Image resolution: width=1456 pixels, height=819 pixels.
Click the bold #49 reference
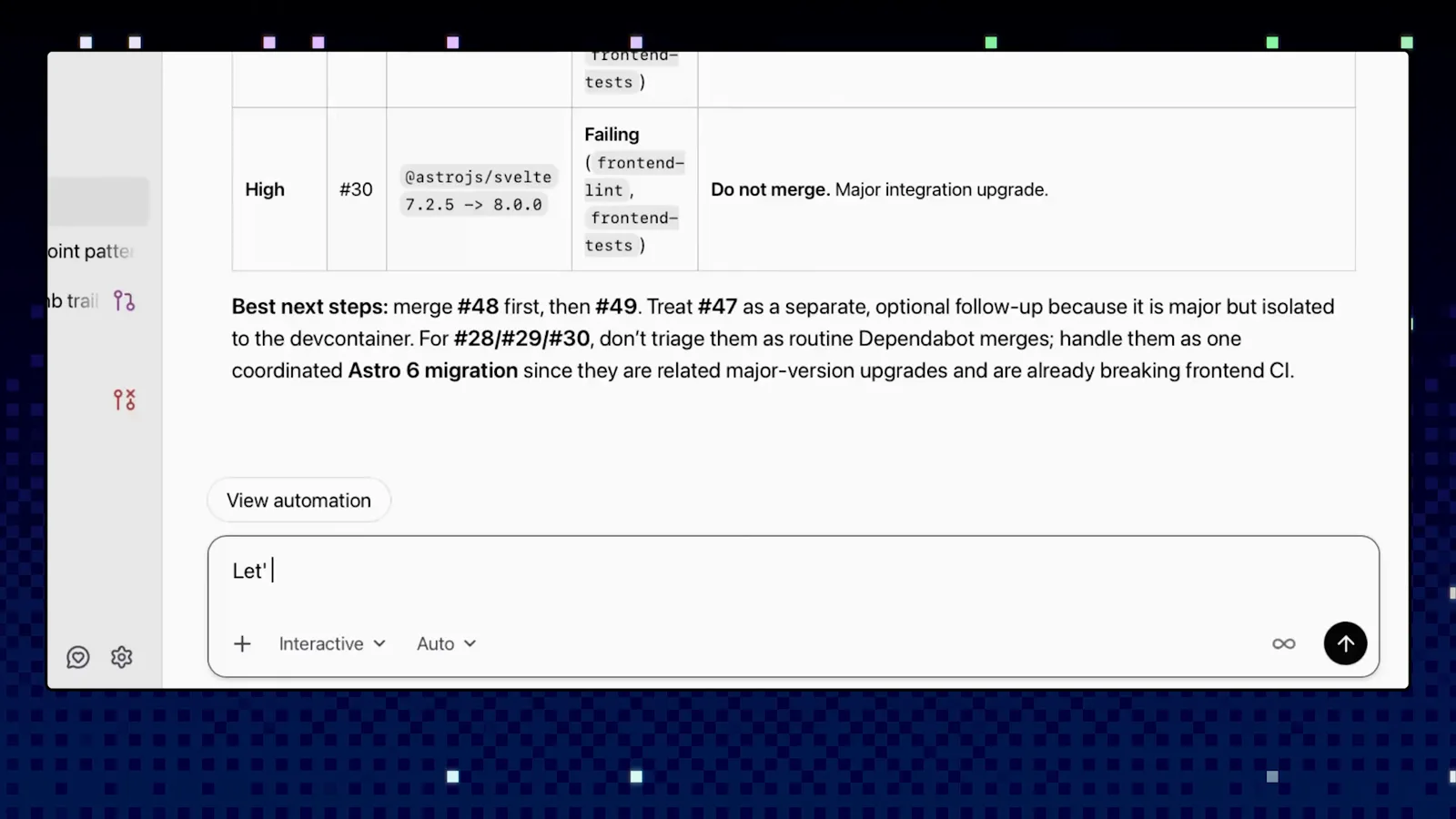[616, 307]
